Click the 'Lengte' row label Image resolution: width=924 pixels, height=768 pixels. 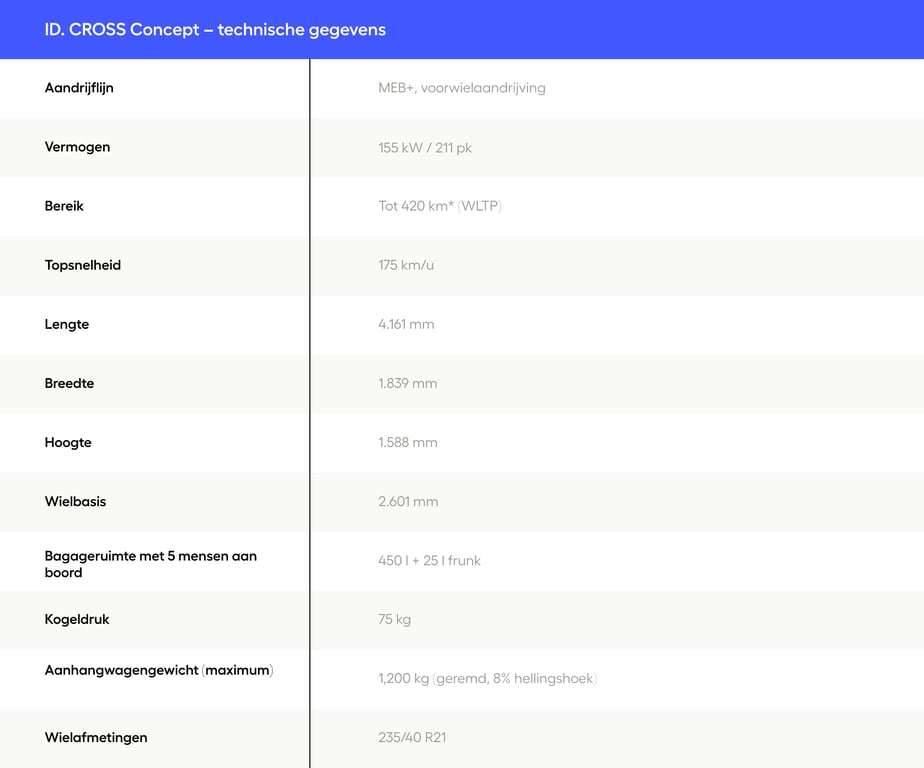click(x=67, y=324)
